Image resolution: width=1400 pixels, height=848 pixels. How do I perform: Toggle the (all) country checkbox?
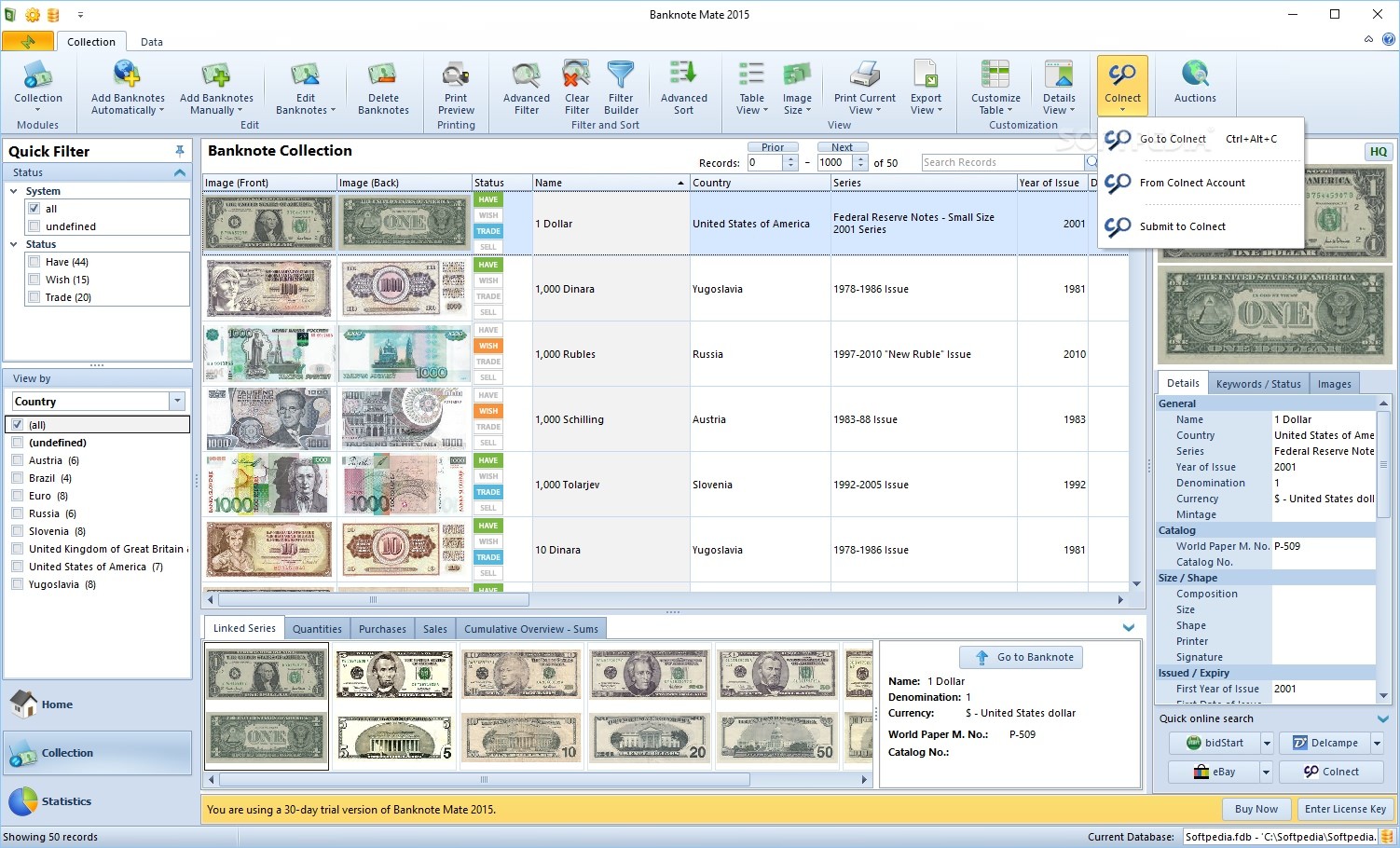[x=18, y=425]
